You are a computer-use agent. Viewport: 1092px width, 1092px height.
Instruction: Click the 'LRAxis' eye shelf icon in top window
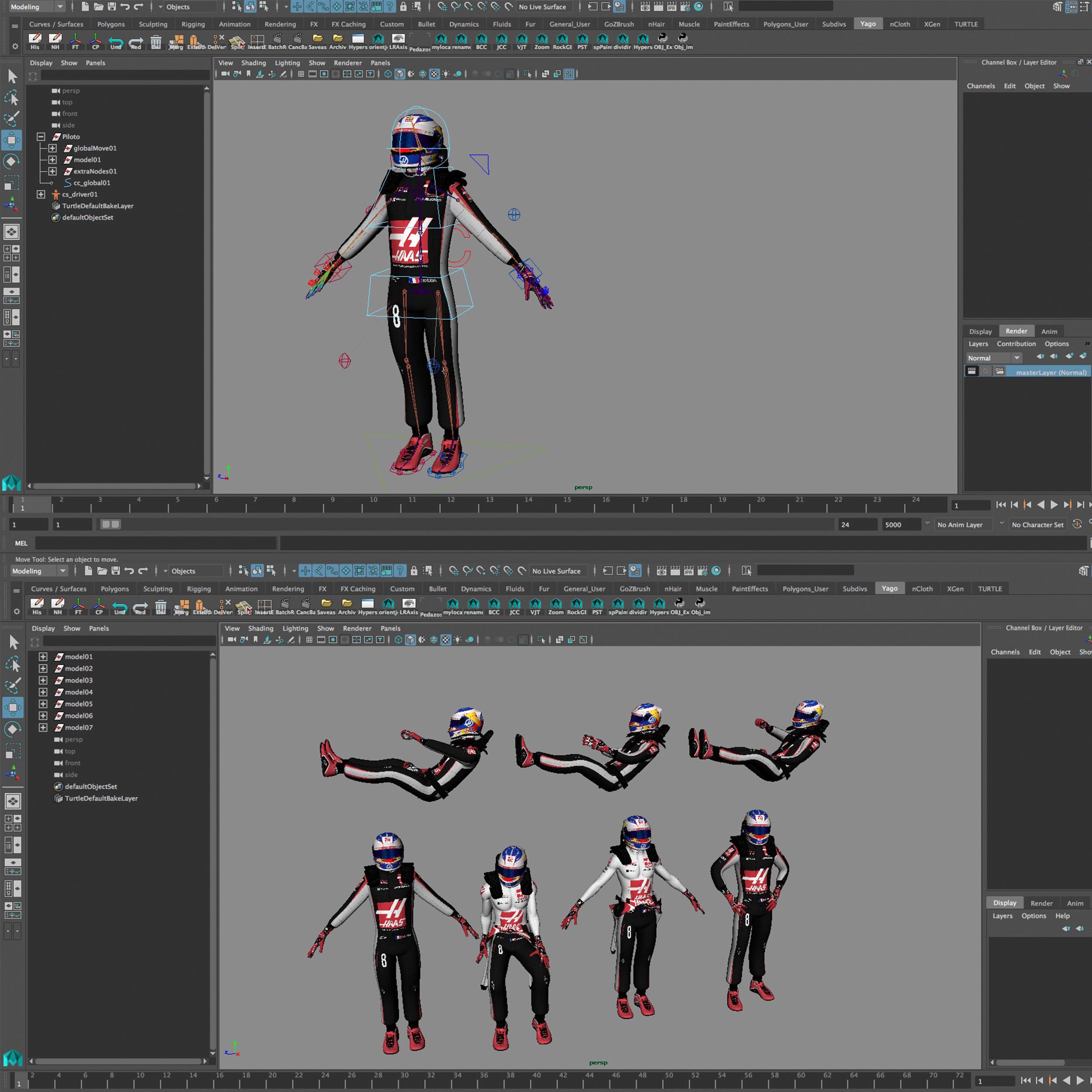398,41
